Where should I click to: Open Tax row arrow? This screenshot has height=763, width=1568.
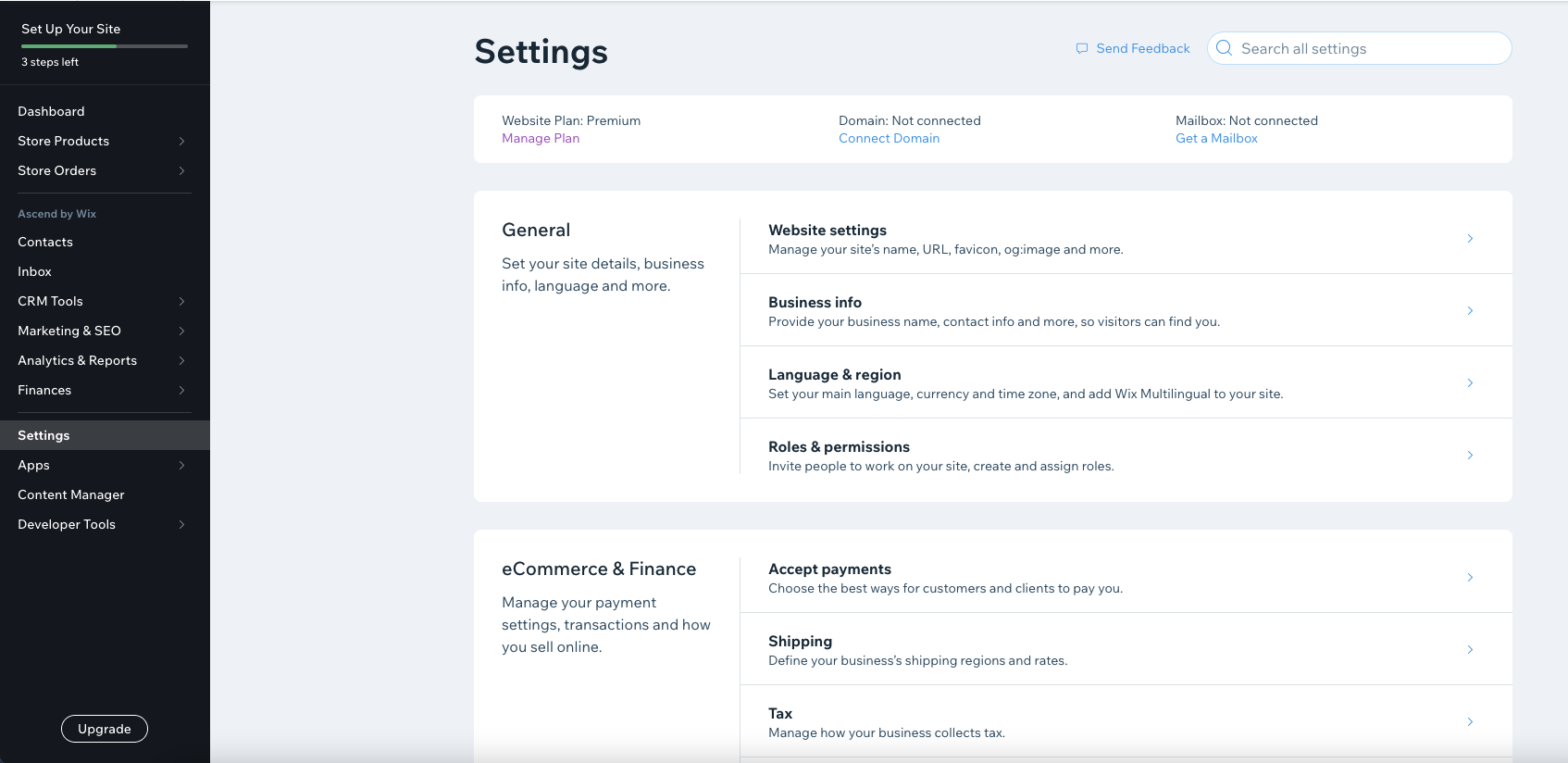coord(1470,721)
